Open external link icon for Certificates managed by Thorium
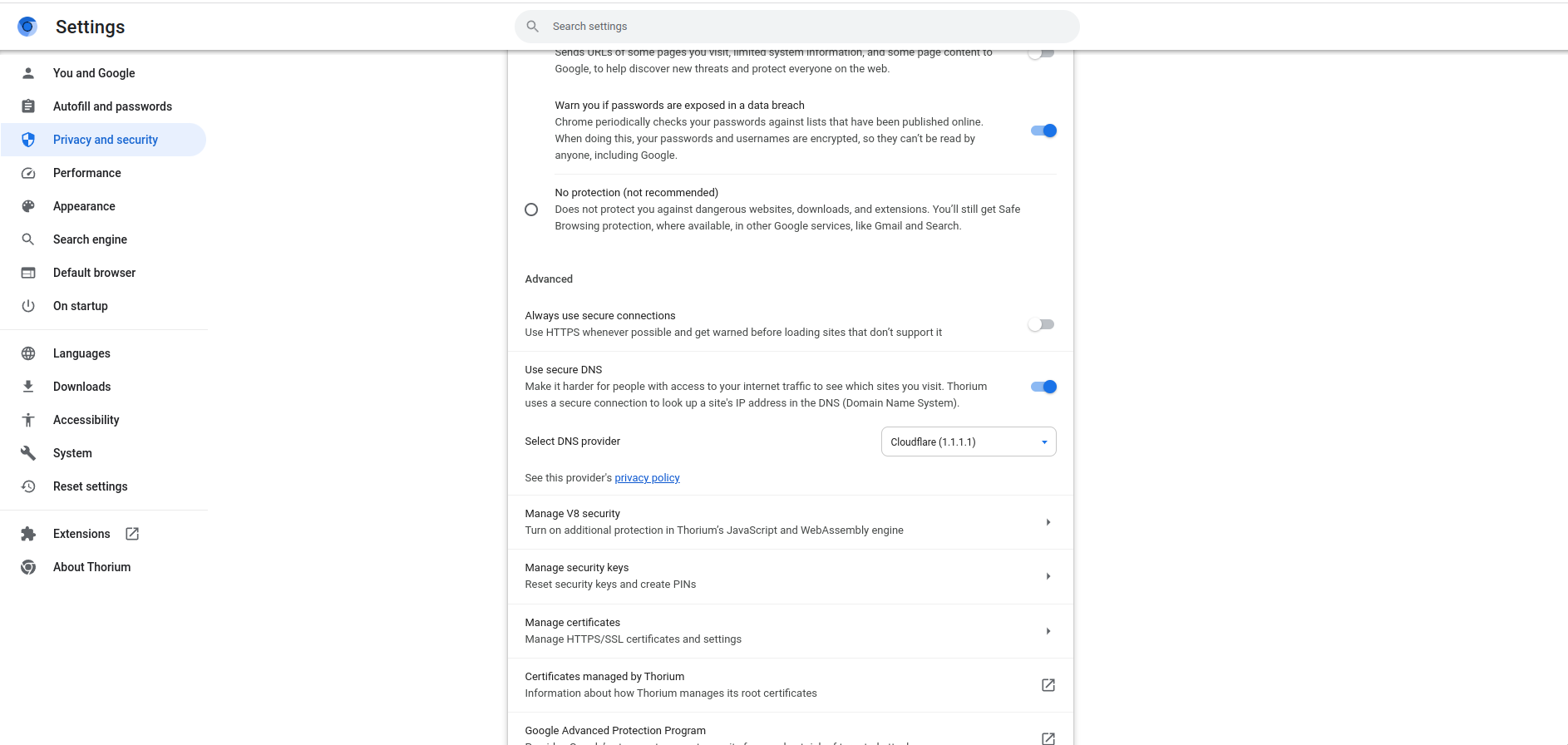The width and height of the screenshot is (1568, 745). (x=1048, y=685)
